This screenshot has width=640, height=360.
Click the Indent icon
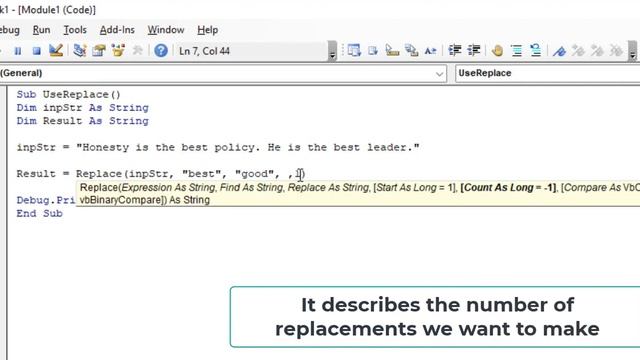(455, 50)
